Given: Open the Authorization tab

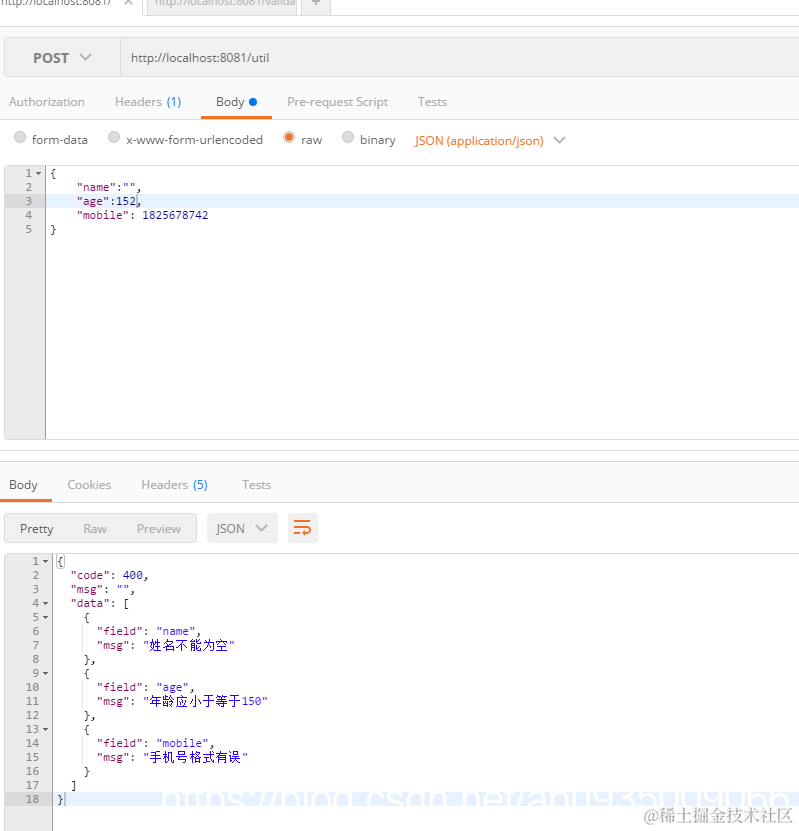Looking at the screenshot, I should tap(47, 102).
